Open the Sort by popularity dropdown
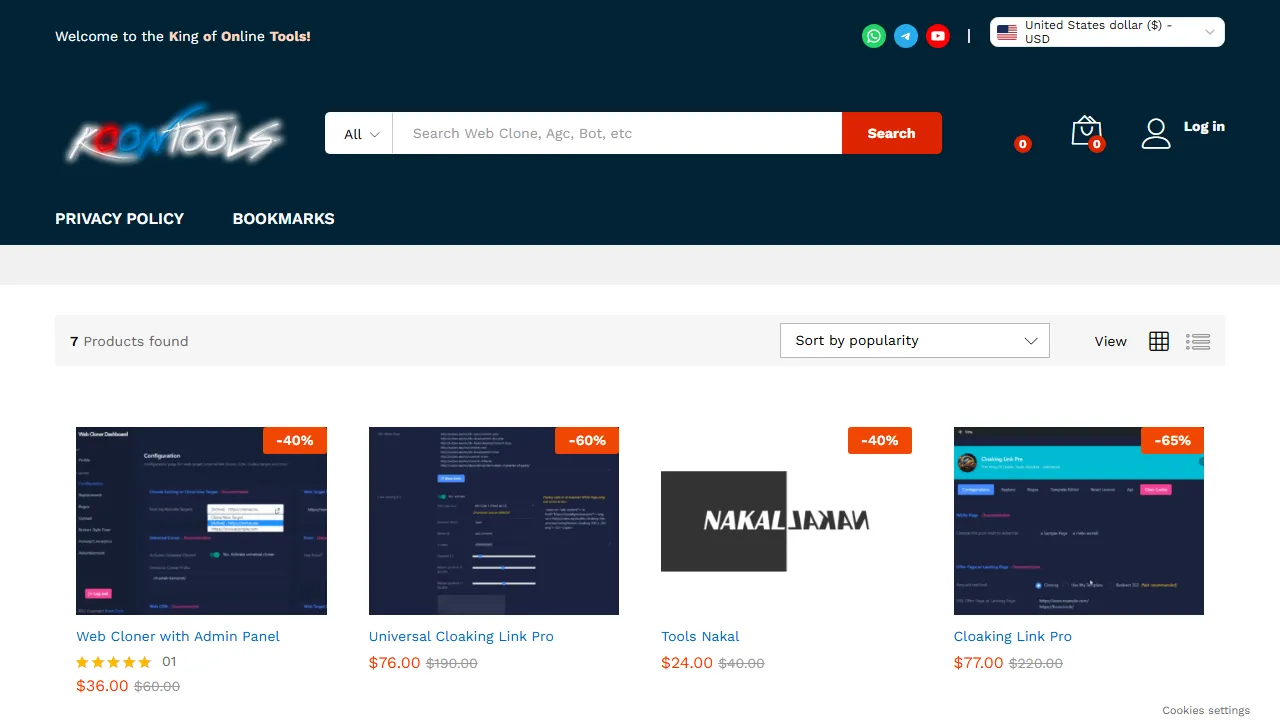 tap(913, 340)
